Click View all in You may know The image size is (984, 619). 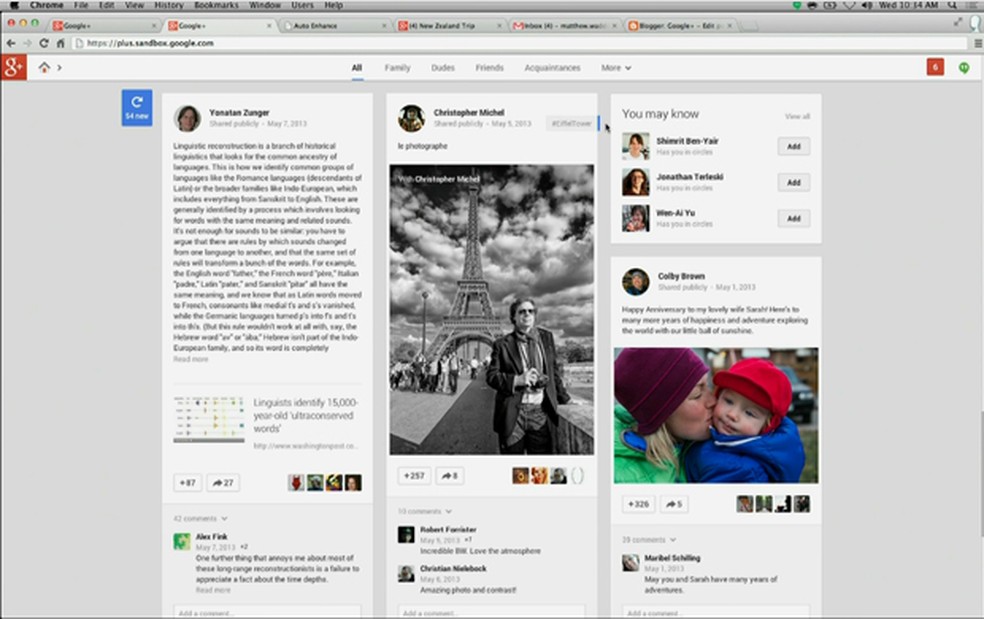pyautogui.click(x=797, y=116)
